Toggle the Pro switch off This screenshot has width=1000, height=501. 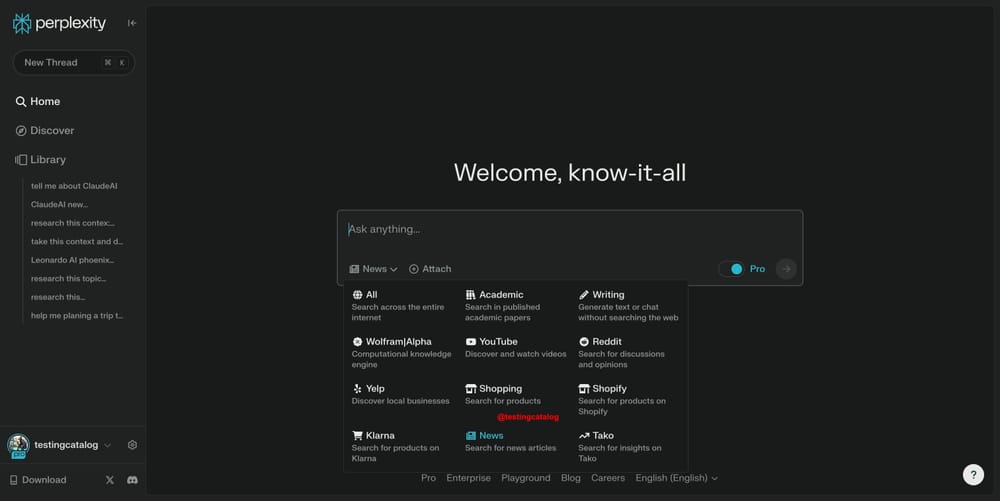point(732,269)
